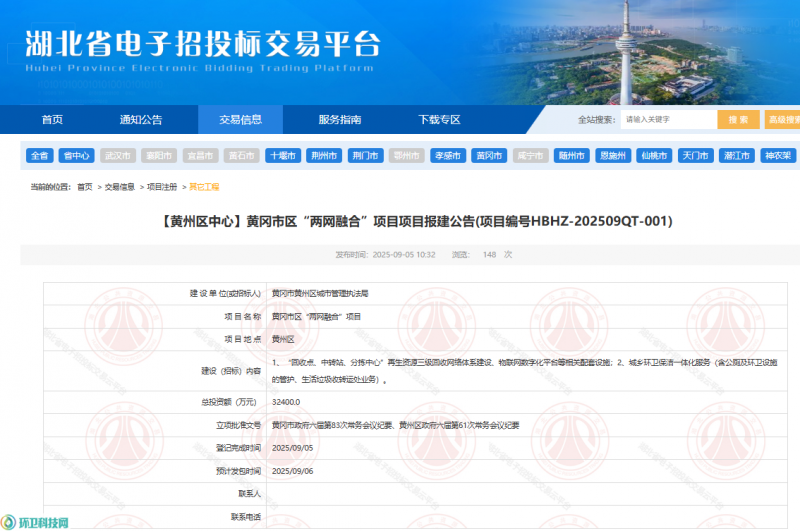
Task: Click the 联系人 row label
Action: 249,494
